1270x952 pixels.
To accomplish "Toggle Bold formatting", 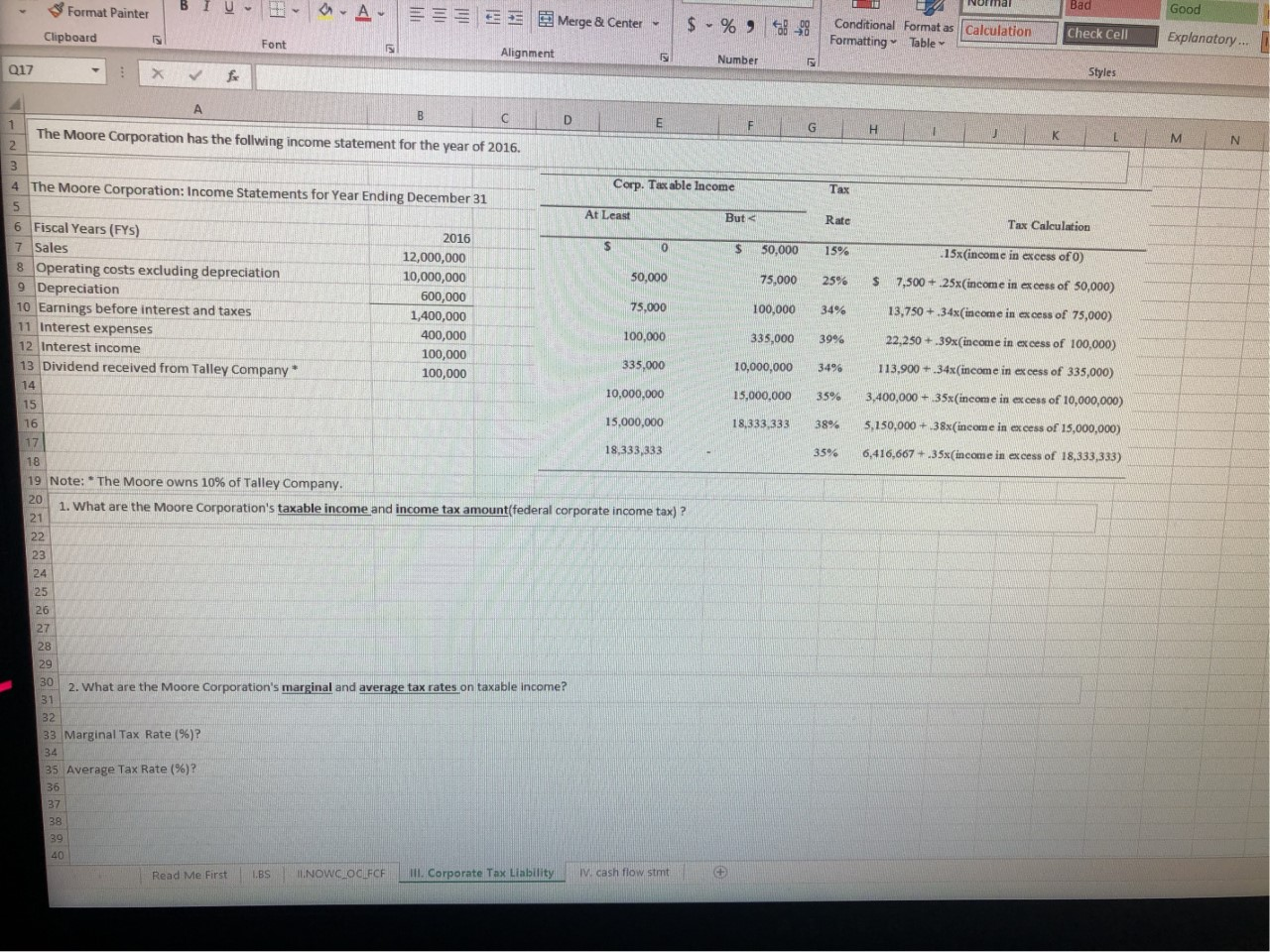I will click(185, 6).
